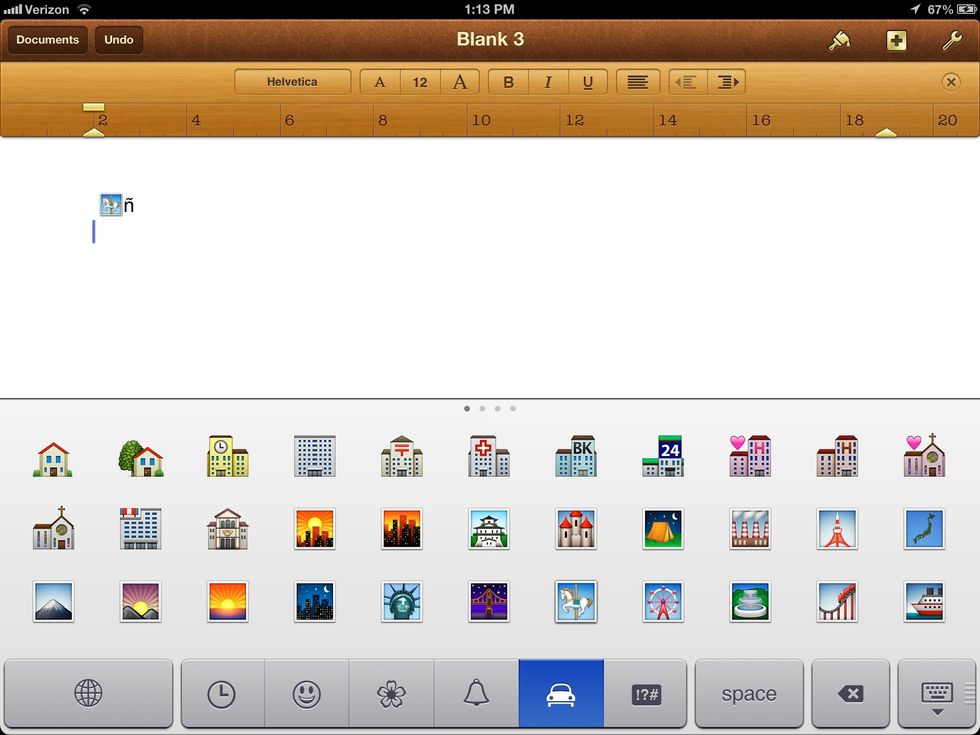Switch to the smiley emoji category
This screenshot has height=735, width=980.
307,694
